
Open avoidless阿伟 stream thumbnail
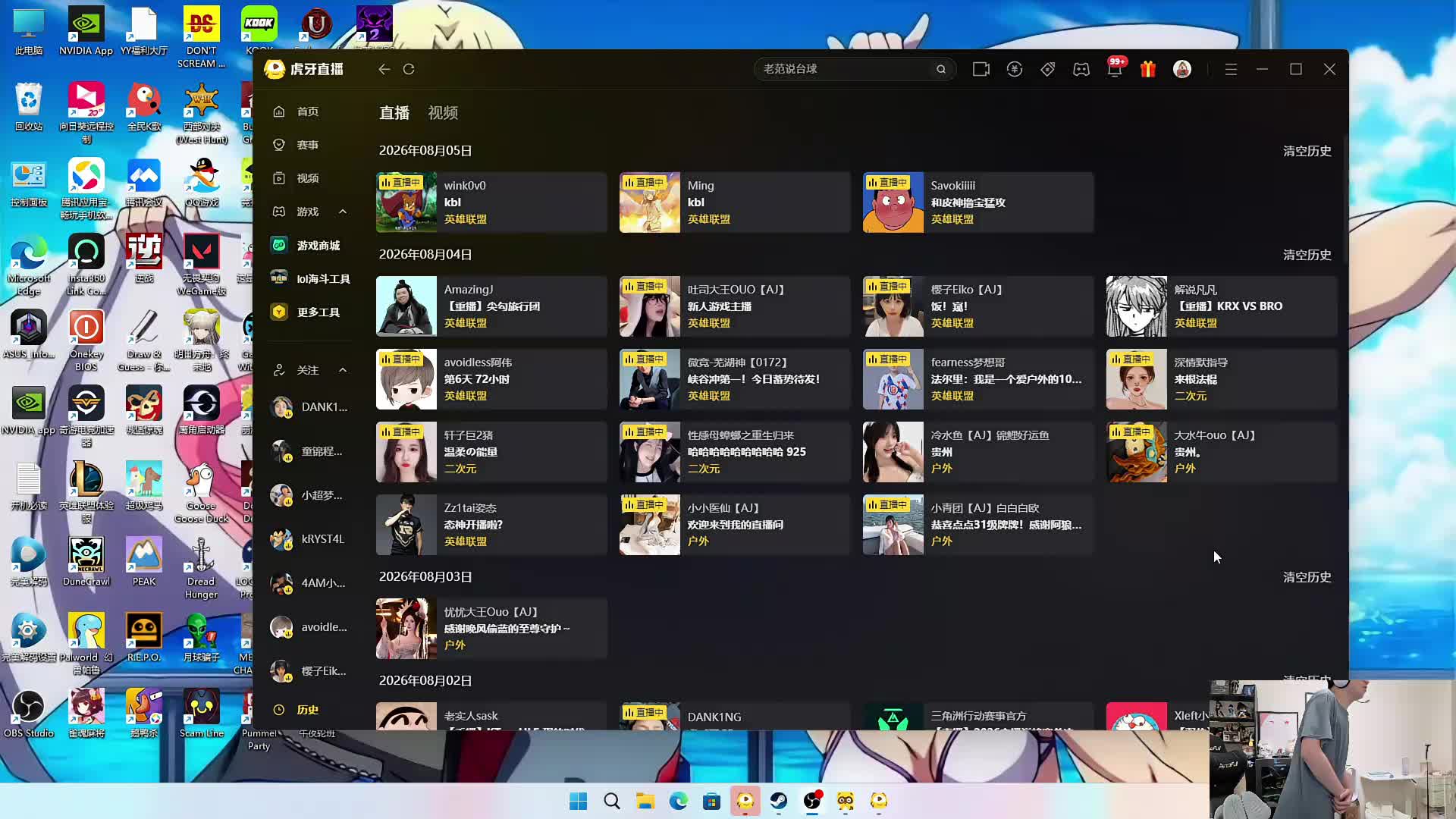[x=406, y=379]
